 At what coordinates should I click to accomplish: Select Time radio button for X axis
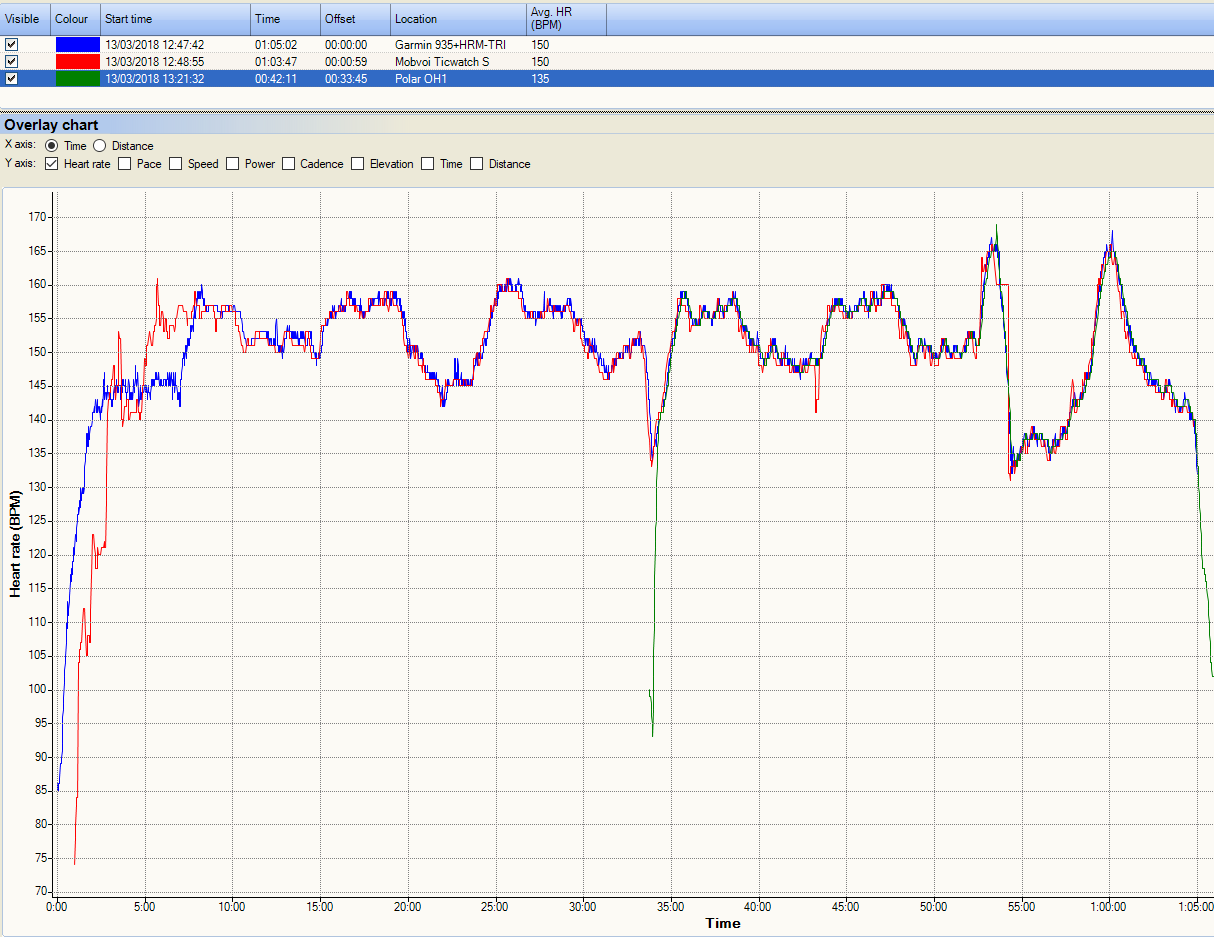(x=53, y=146)
